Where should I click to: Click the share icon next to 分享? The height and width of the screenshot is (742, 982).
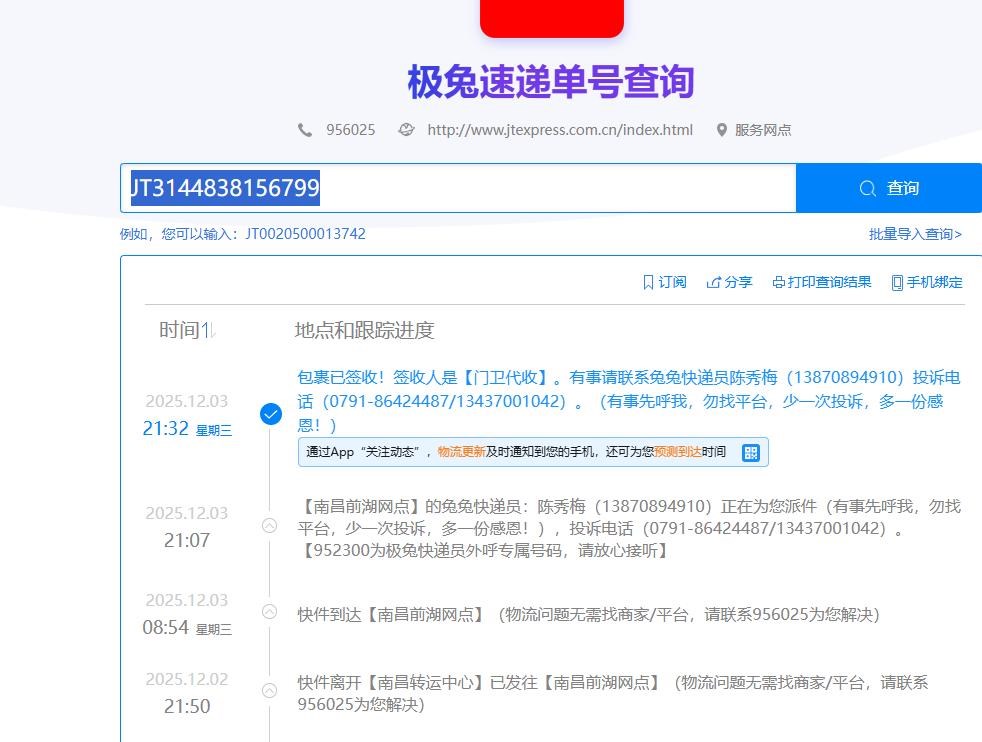pos(714,283)
